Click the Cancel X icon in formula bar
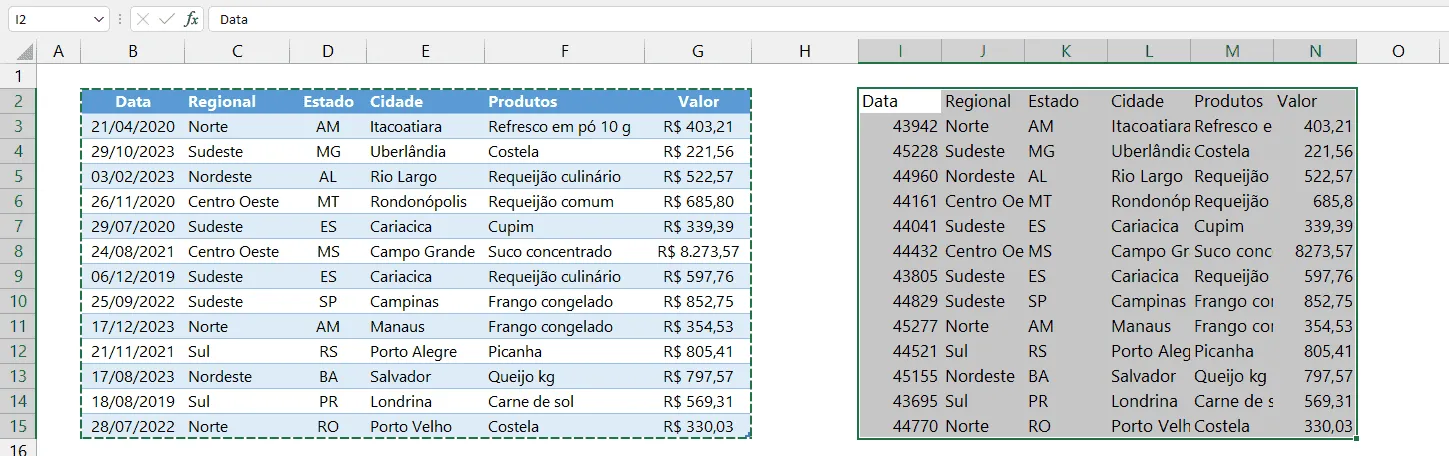 [x=144, y=19]
